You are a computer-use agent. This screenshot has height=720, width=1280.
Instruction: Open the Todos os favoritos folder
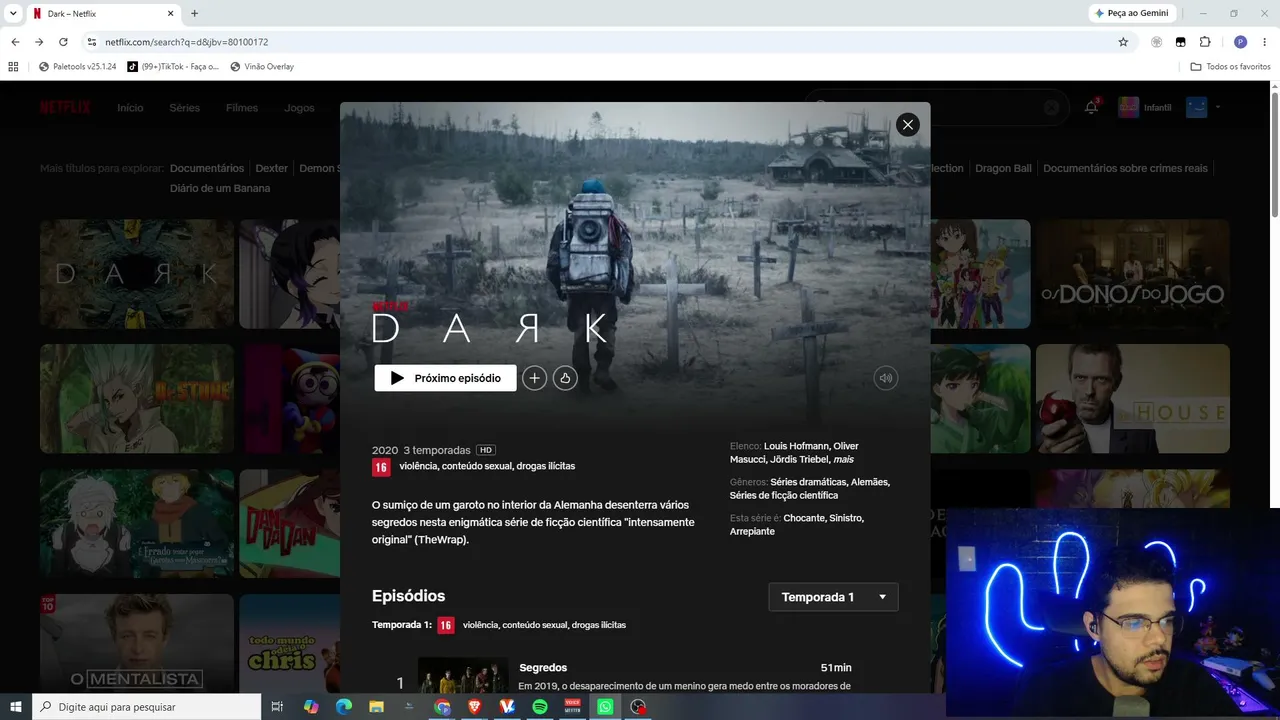coord(1230,67)
